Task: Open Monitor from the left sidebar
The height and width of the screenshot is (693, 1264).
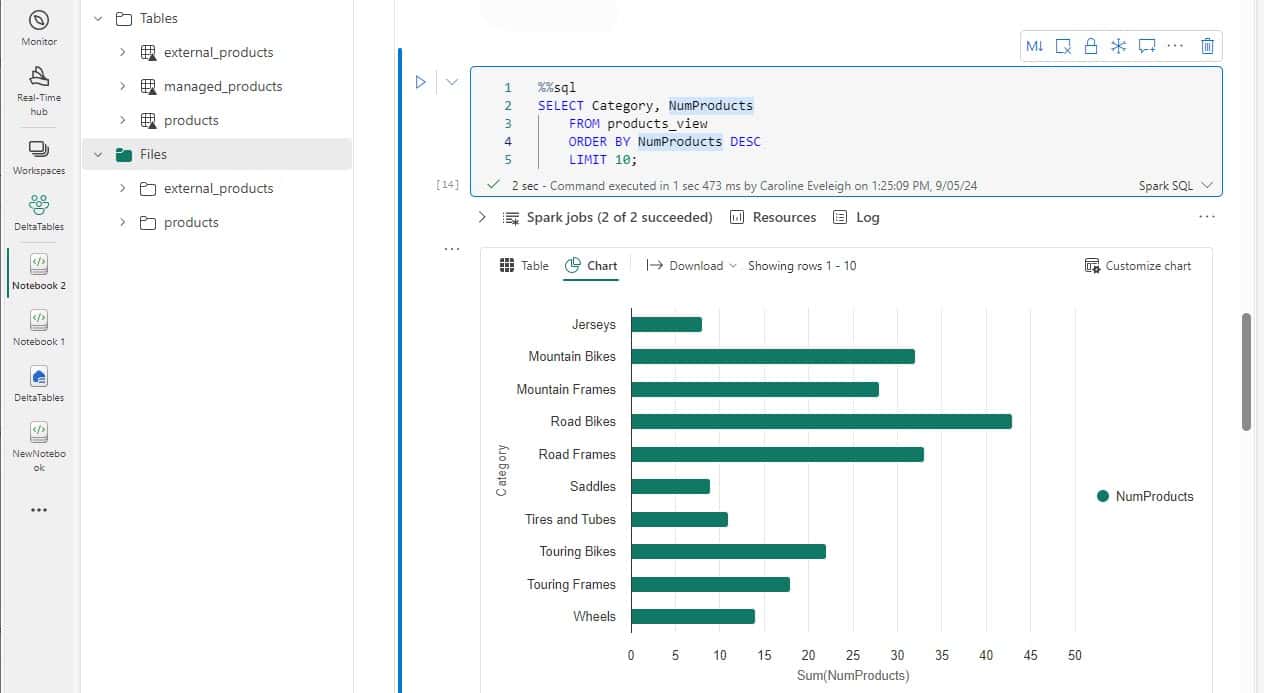Action: (x=38, y=27)
